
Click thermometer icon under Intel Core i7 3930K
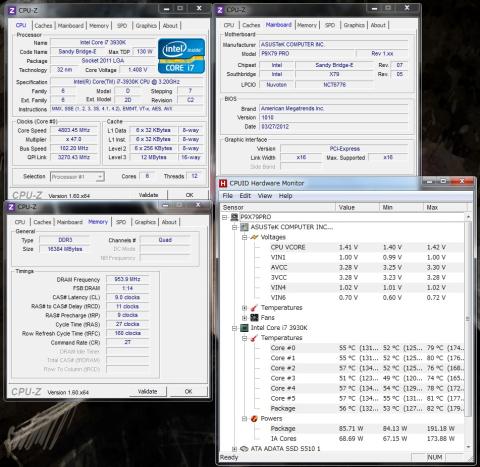[x=254, y=338]
